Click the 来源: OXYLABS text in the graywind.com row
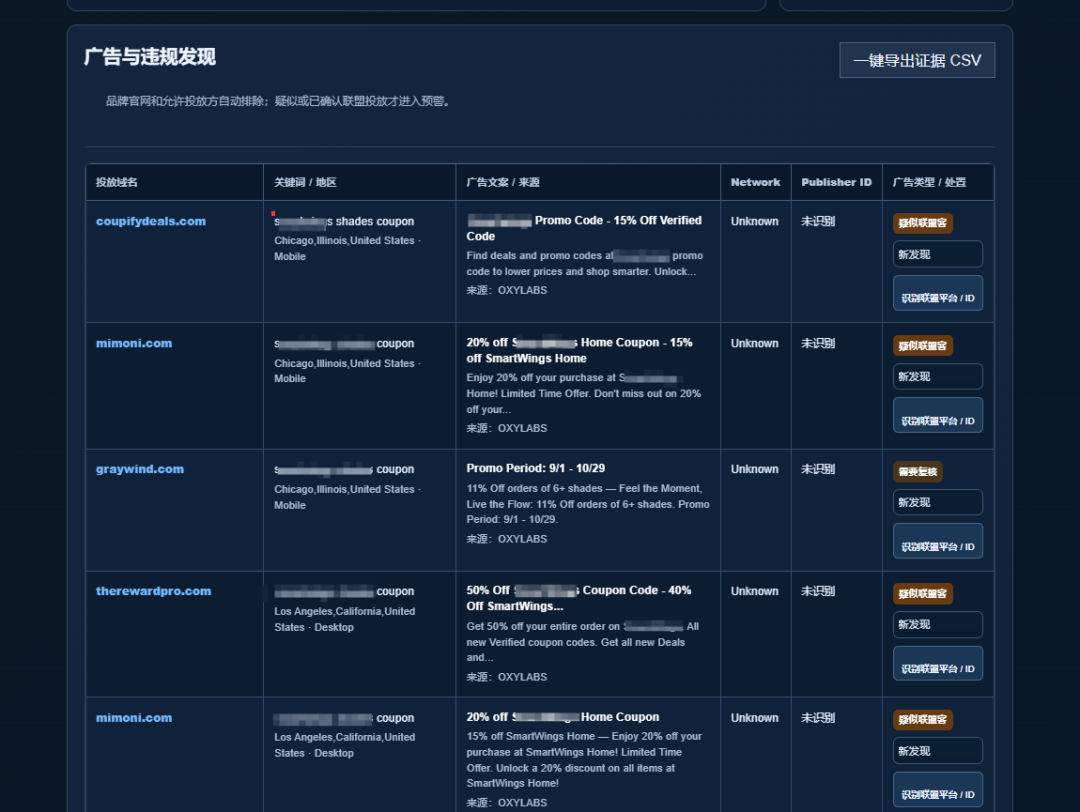 point(506,539)
